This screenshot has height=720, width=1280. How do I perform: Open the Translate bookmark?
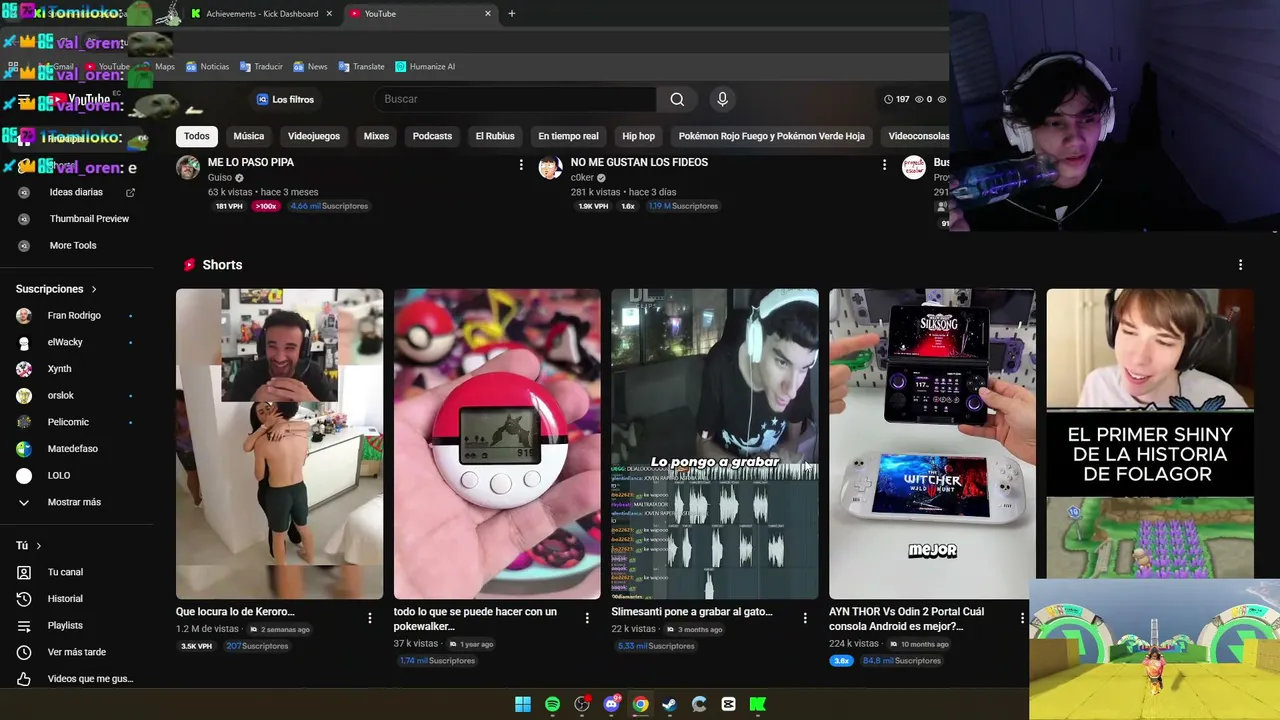[361, 67]
